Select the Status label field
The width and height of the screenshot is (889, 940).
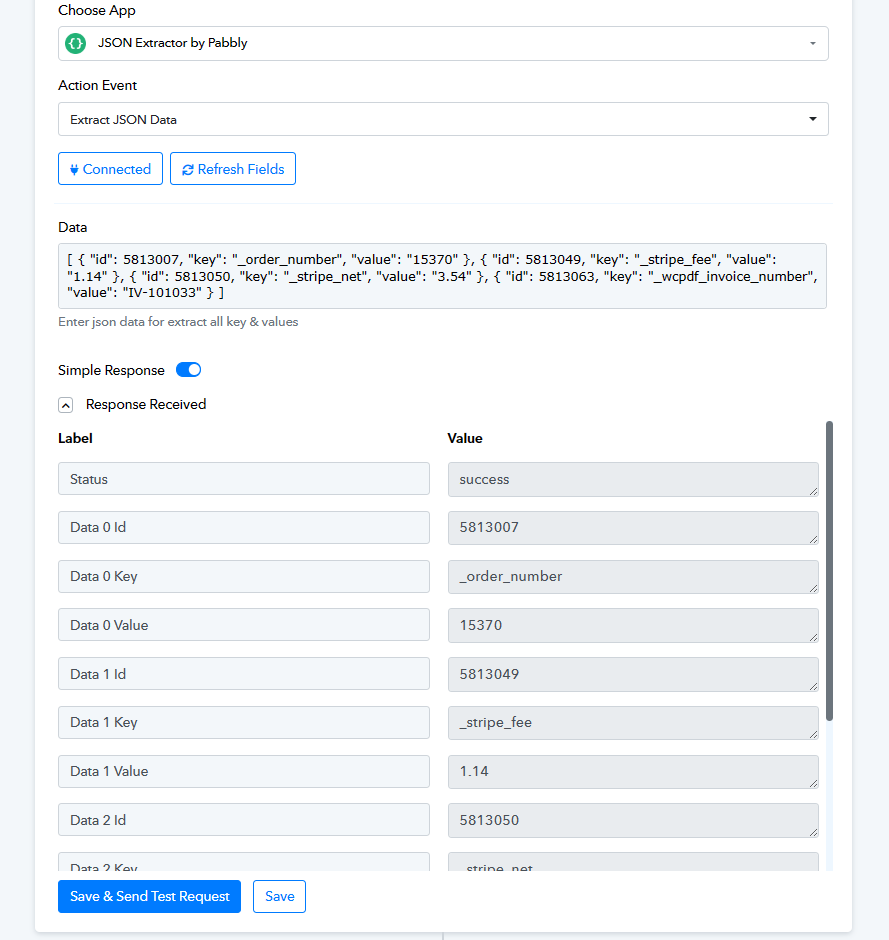[244, 478]
